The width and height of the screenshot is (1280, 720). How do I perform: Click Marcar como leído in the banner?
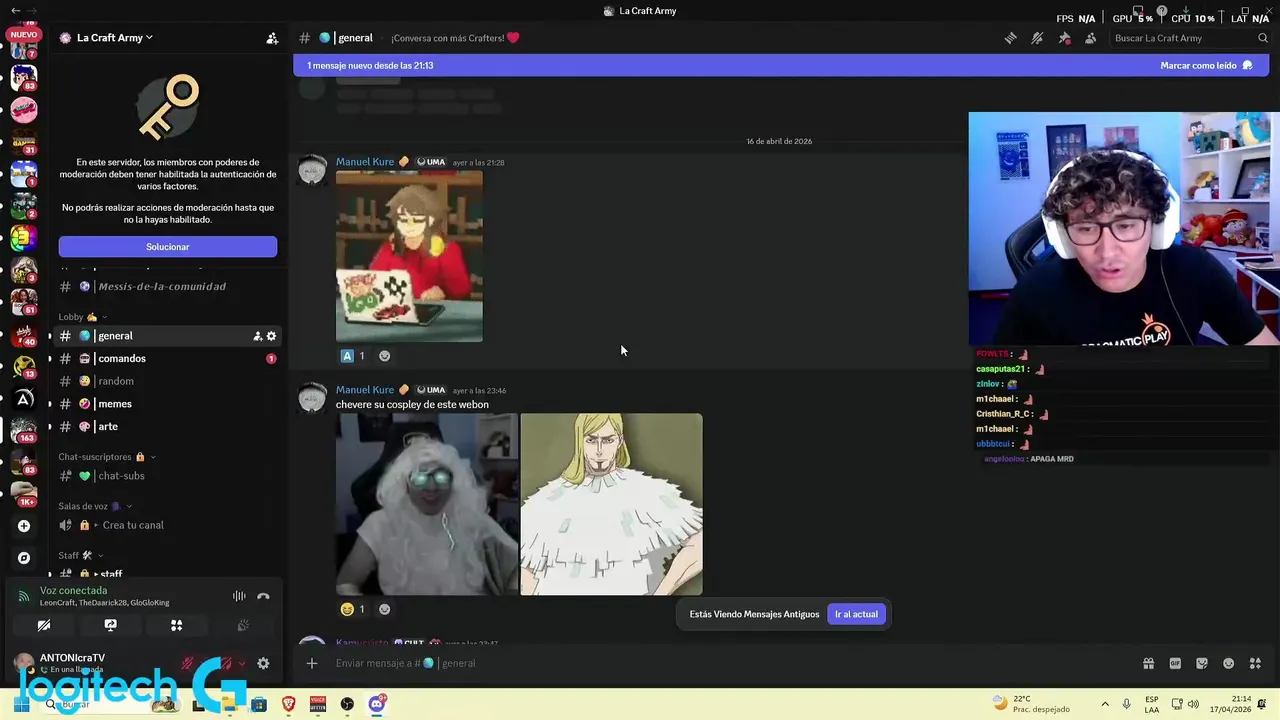coord(1206,65)
